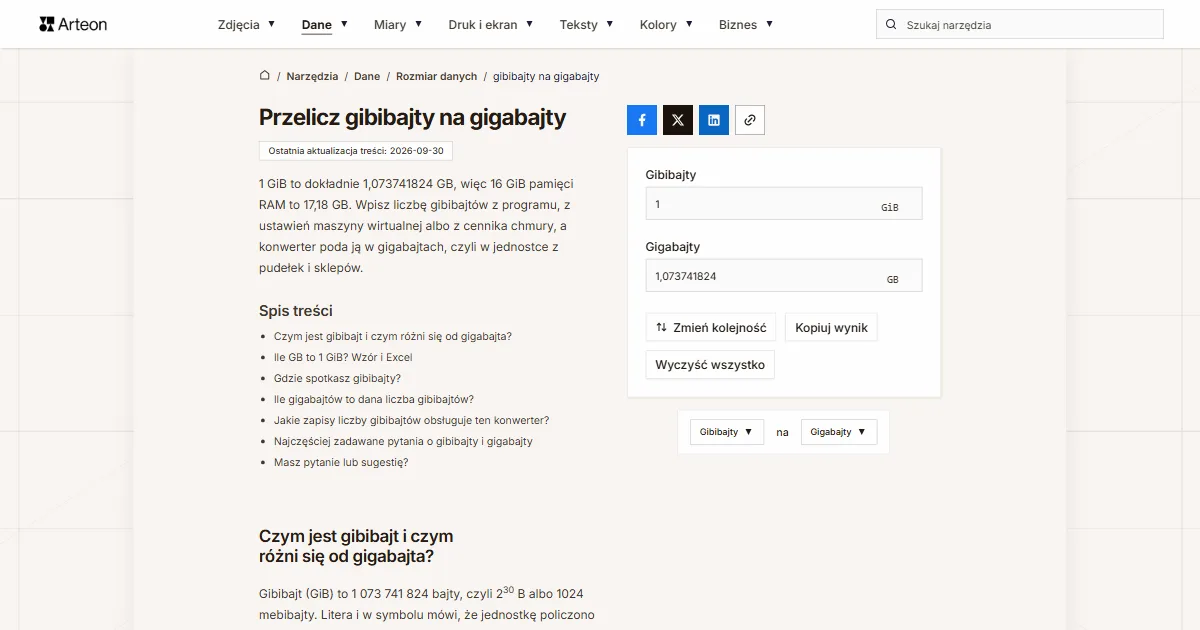This screenshot has width=1200, height=630.
Task: Jump to 'Masz pytanie lub sugestię?' link
Action: pos(341,462)
